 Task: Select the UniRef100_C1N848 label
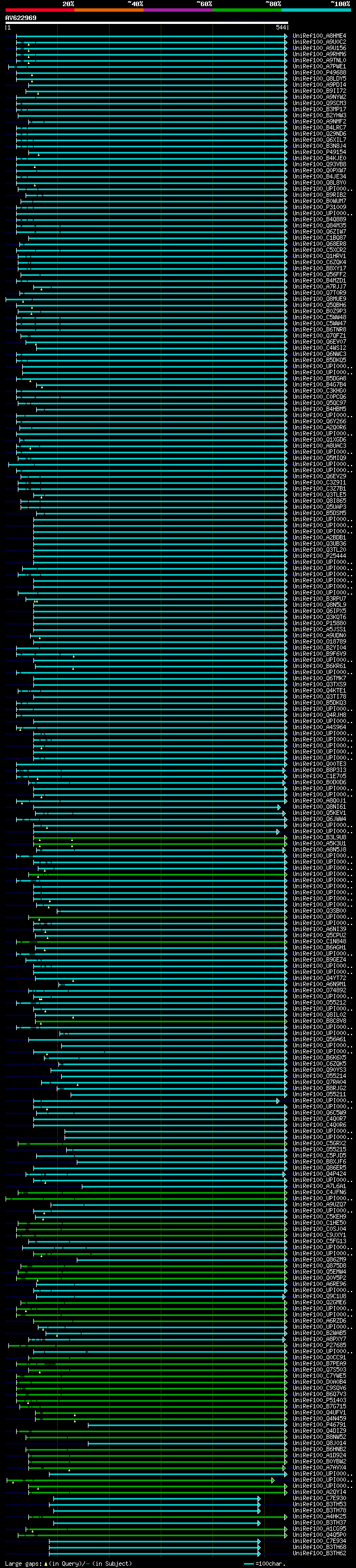point(319,941)
